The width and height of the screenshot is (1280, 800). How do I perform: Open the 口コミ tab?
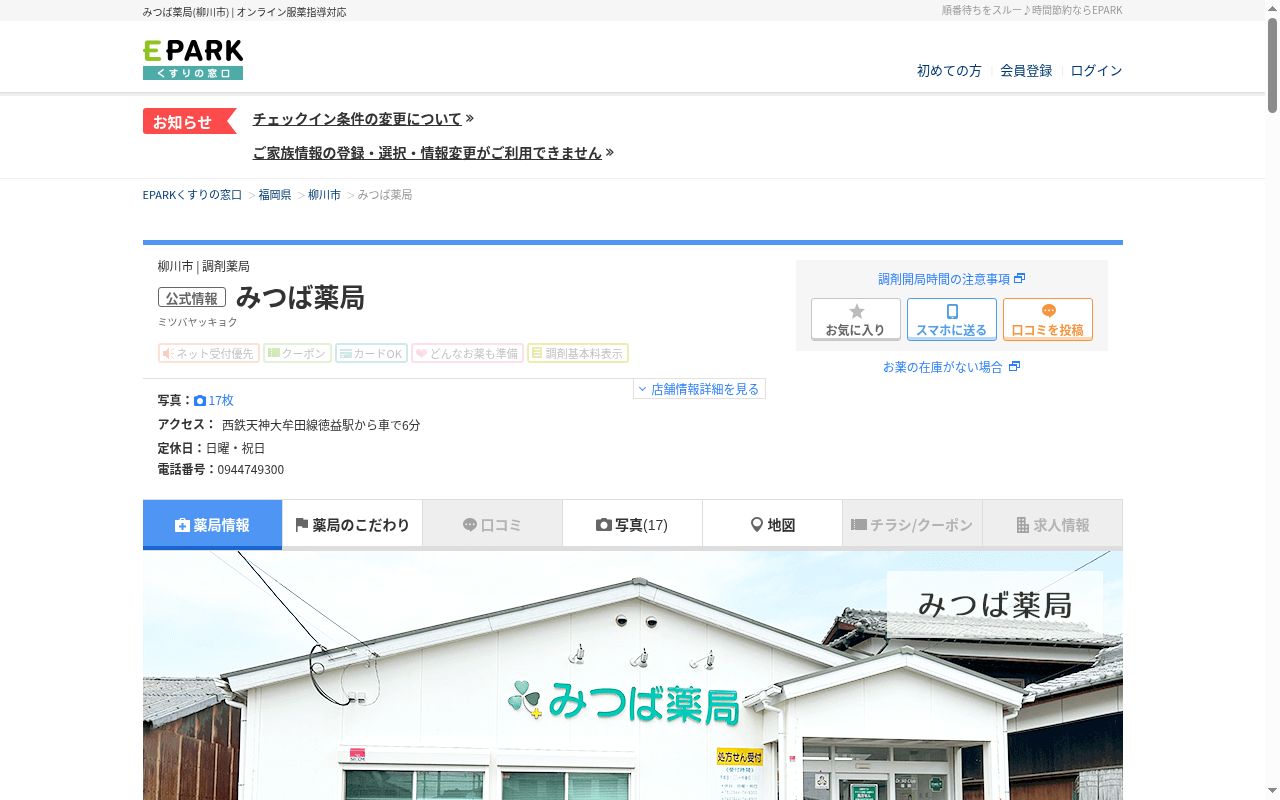pyautogui.click(x=492, y=525)
